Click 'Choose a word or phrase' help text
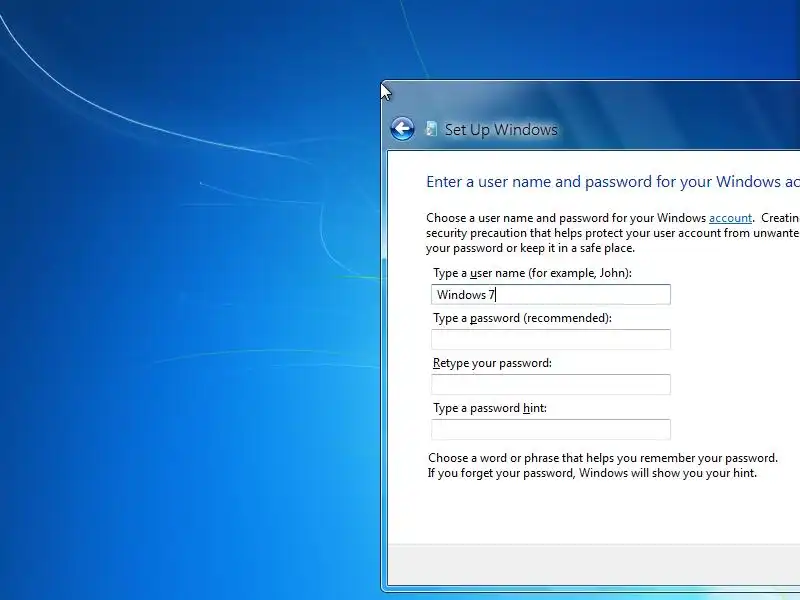The image size is (800, 600). [x=603, y=458]
